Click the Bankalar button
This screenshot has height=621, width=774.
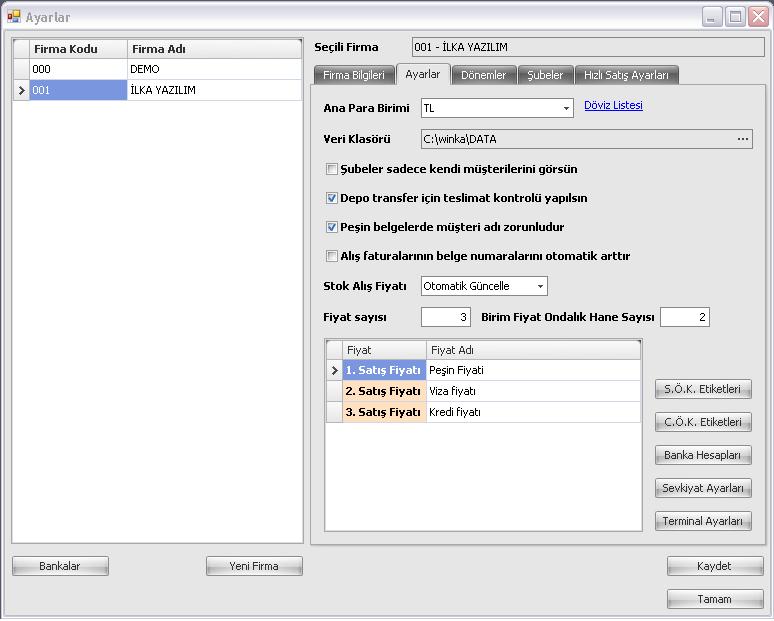tap(60, 566)
